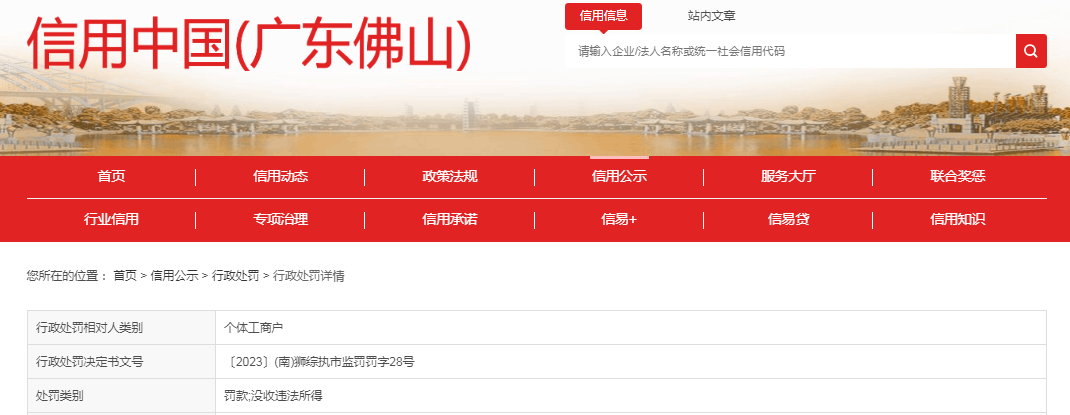Click 信用承诺 in the navigation bar
Viewport: 1070px width, 415px height.
pyautogui.click(x=450, y=220)
